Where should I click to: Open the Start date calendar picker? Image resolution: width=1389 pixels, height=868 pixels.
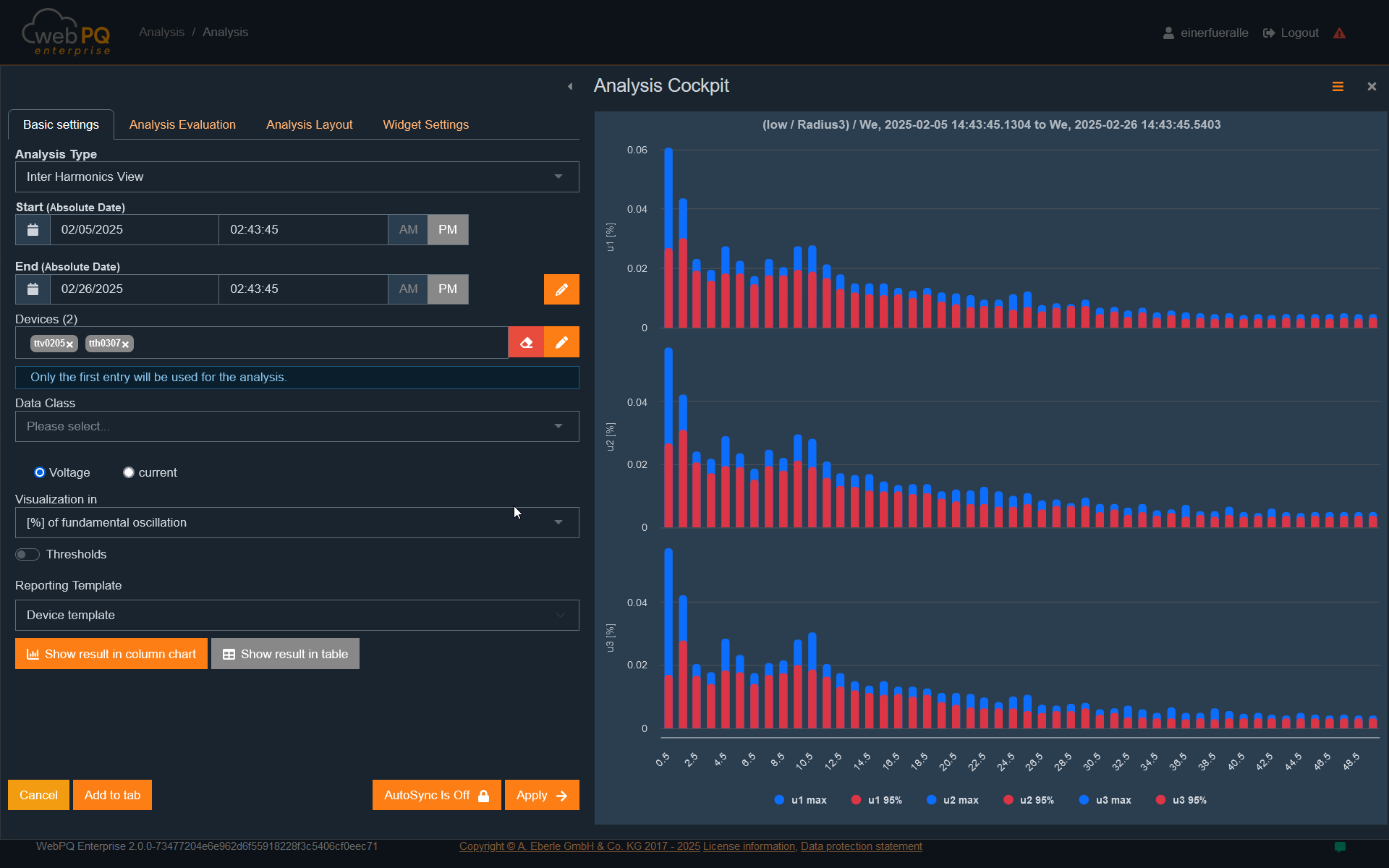pyautogui.click(x=33, y=229)
